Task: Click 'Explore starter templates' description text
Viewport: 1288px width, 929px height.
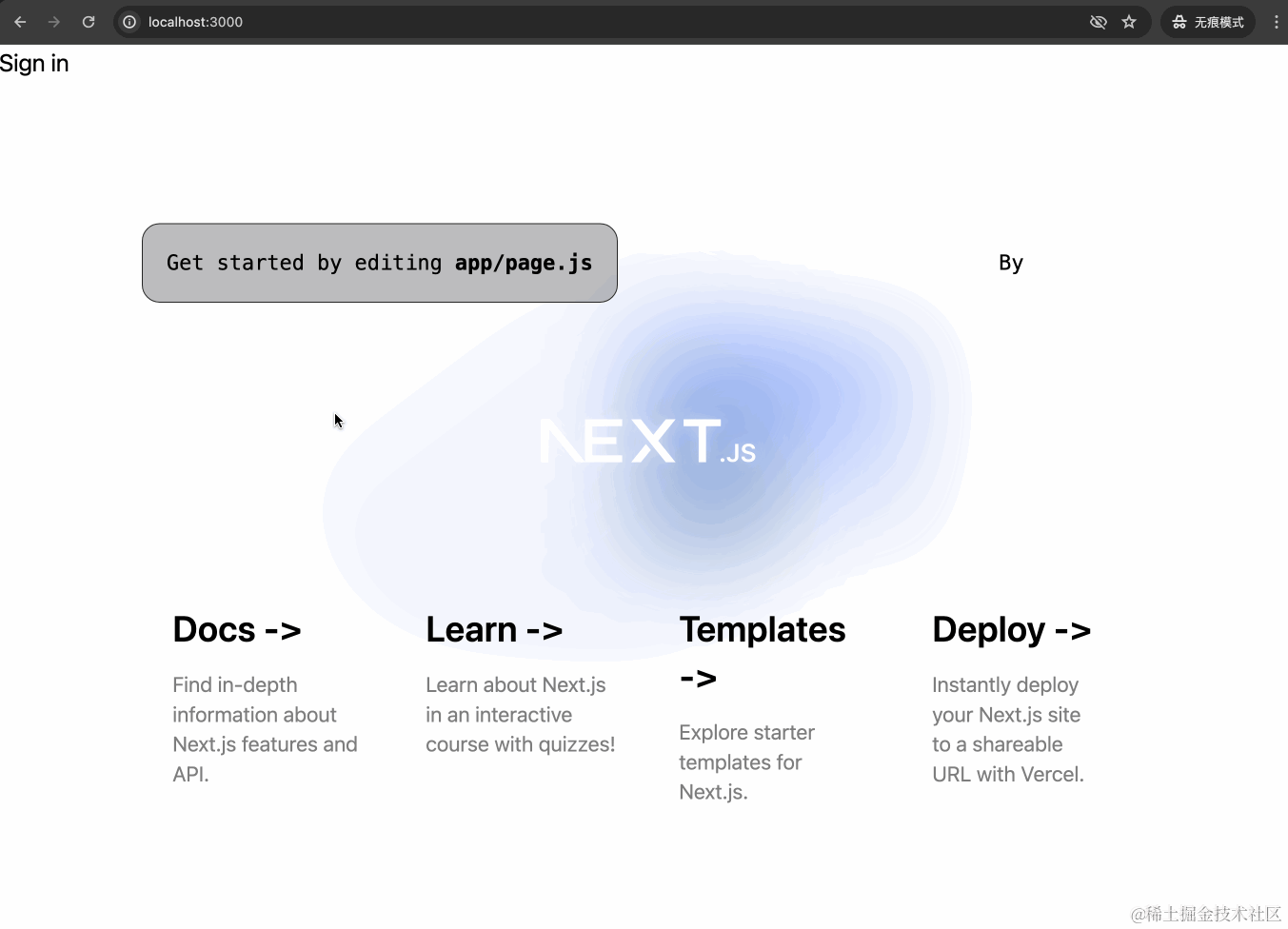Action: (746, 761)
